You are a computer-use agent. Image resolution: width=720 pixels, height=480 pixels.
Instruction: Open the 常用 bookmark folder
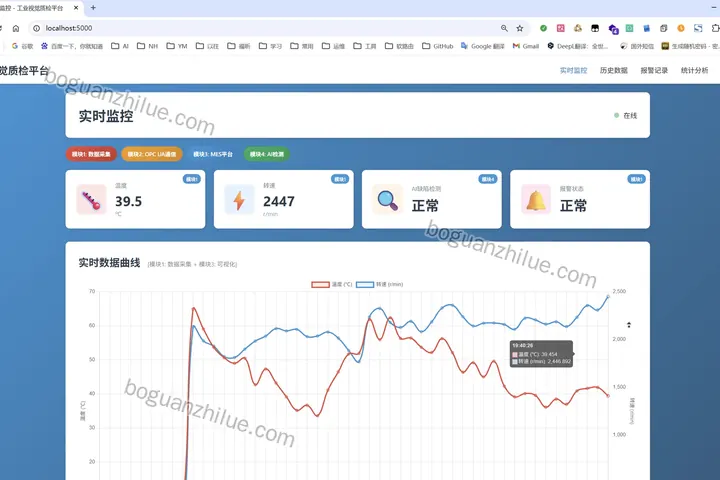[302, 46]
